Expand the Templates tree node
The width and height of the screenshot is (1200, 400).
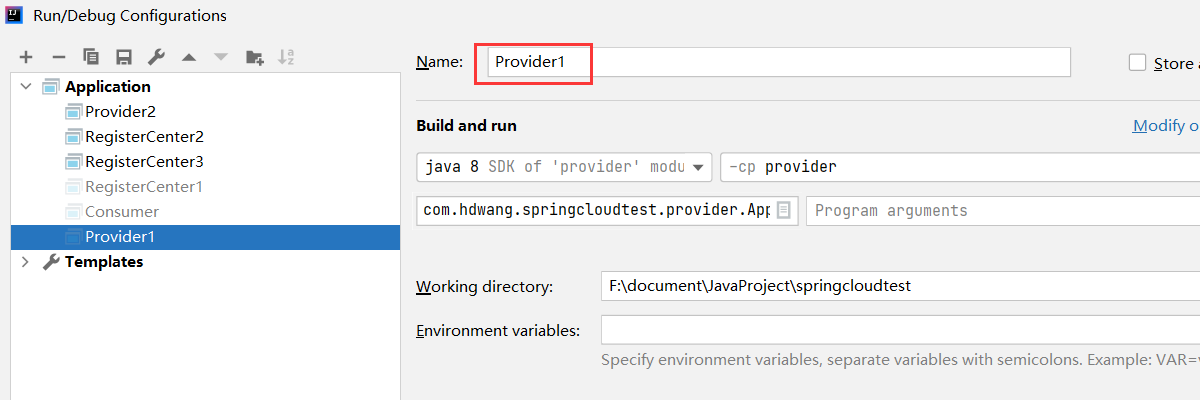pos(26,262)
